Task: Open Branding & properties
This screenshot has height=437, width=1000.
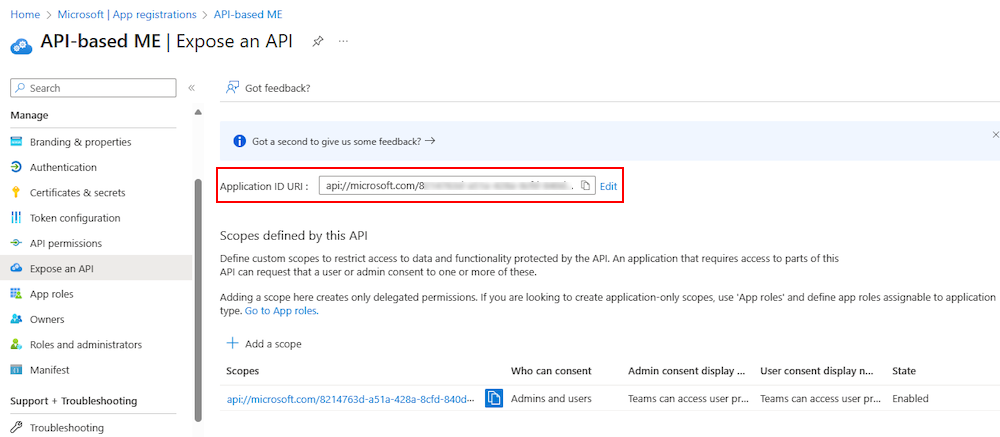Action: click(x=80, y=142)
